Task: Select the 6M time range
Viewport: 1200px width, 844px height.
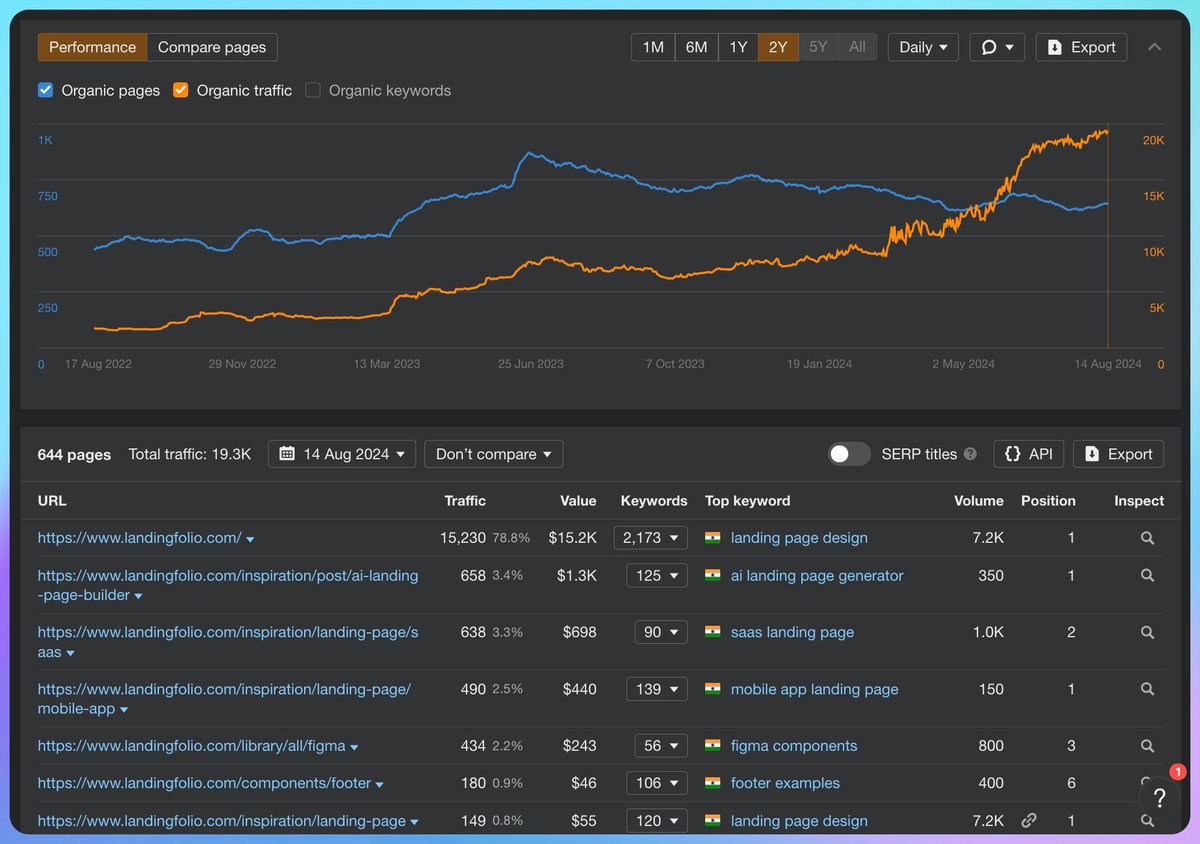Action: (x=696, y=47)
